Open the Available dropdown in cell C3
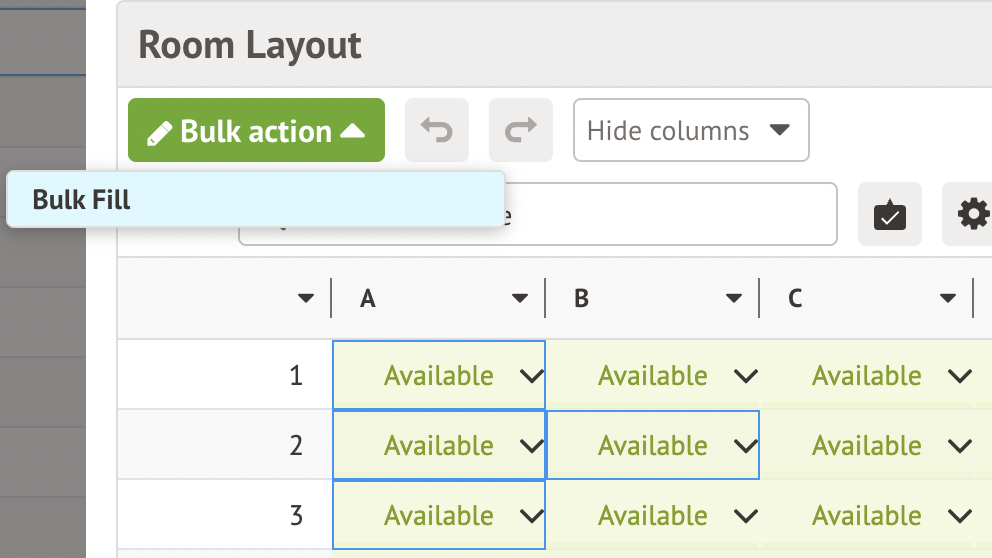This screenshot has width=992, height=558. click(960, 516)
